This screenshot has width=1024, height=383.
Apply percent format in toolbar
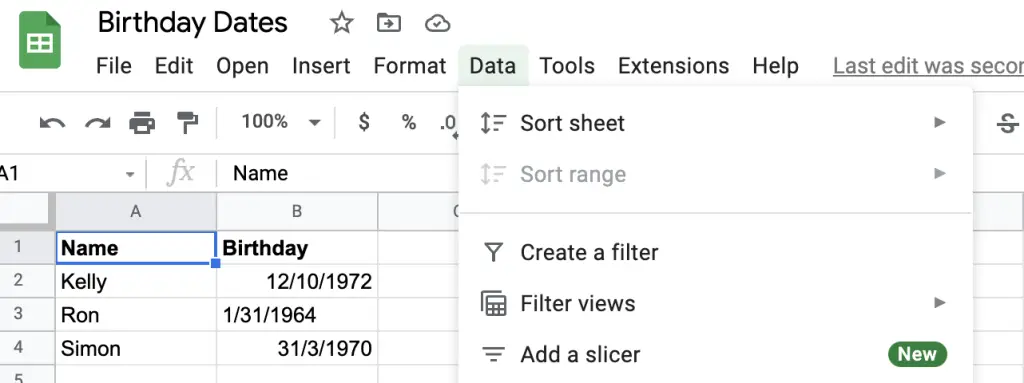pyautogui.click(x=409, y=122)
